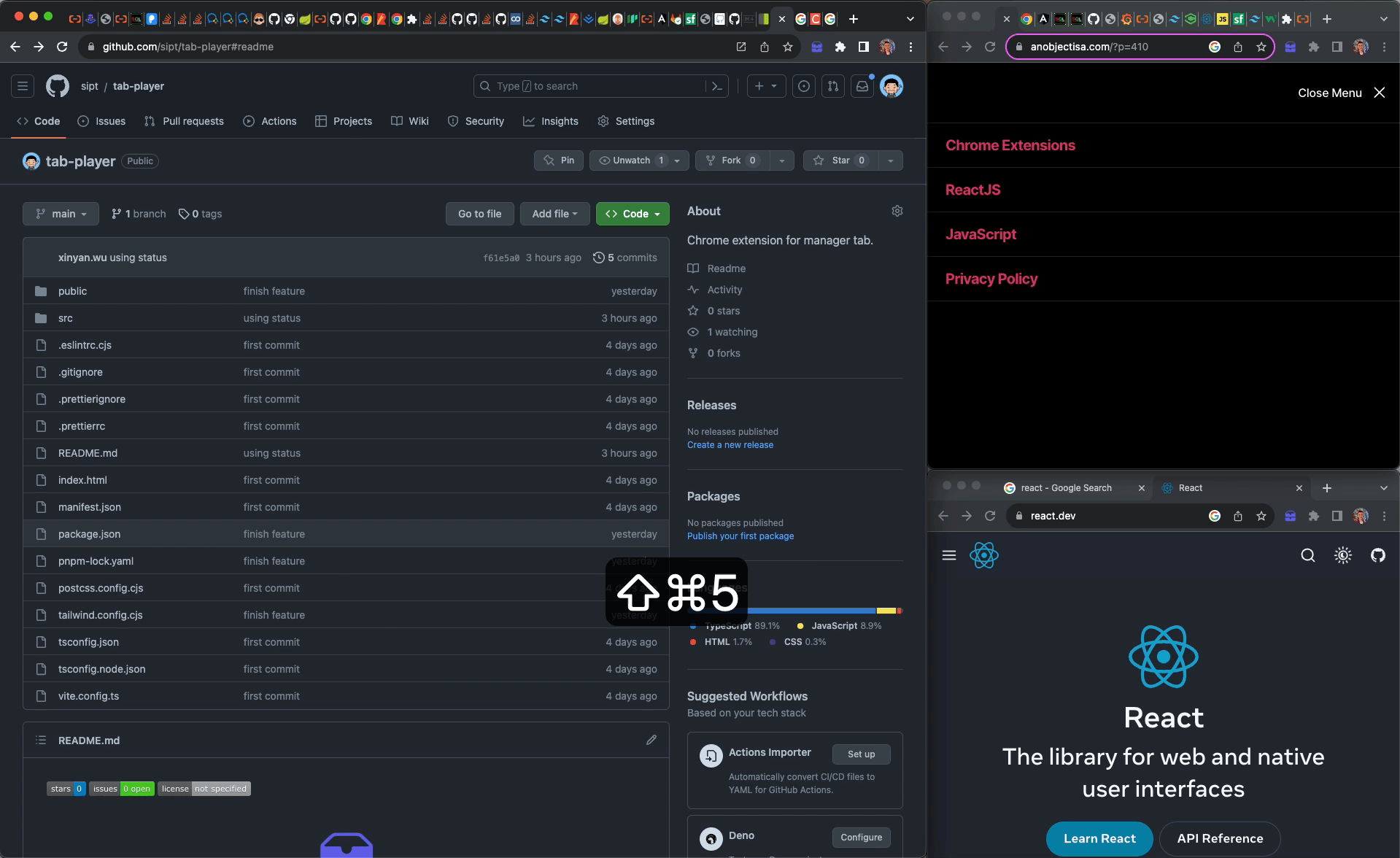
Task: Click Learn React button
Action: tap(1099, 838)
